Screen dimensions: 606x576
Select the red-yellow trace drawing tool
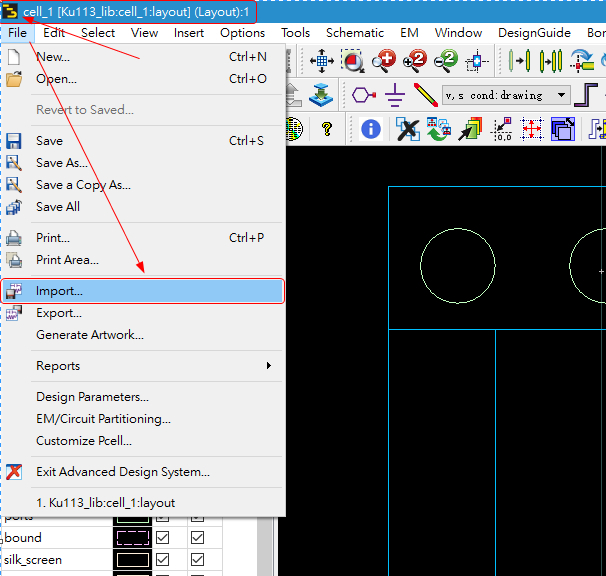[426, 95]
